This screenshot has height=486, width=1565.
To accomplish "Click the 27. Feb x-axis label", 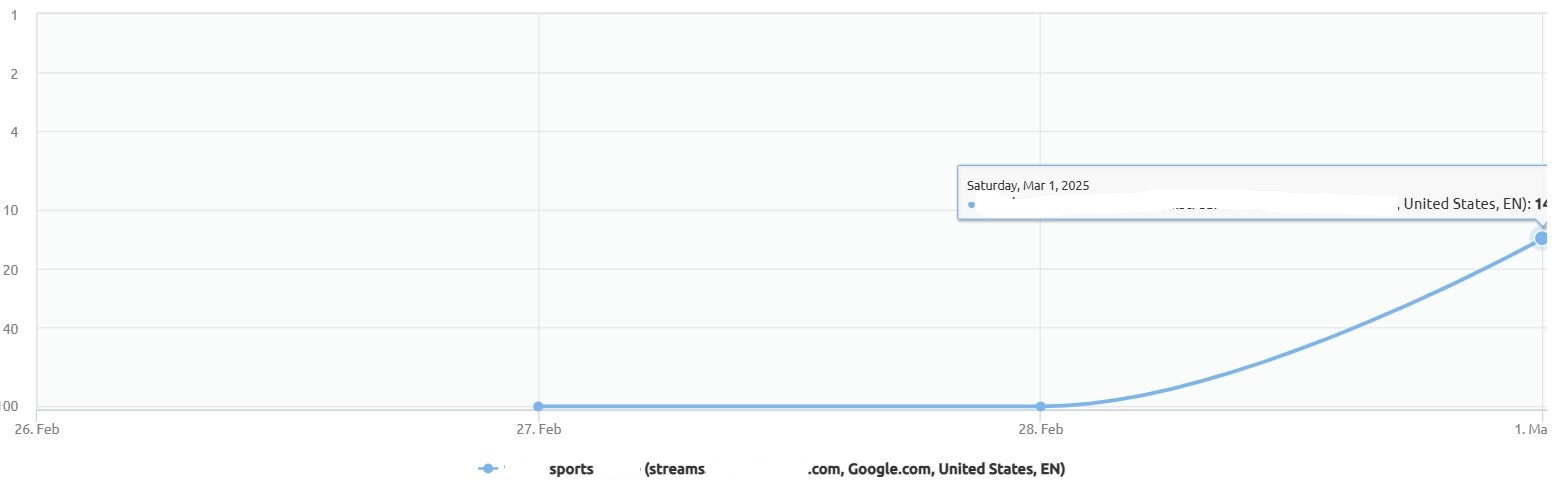I will coord(538,430).
